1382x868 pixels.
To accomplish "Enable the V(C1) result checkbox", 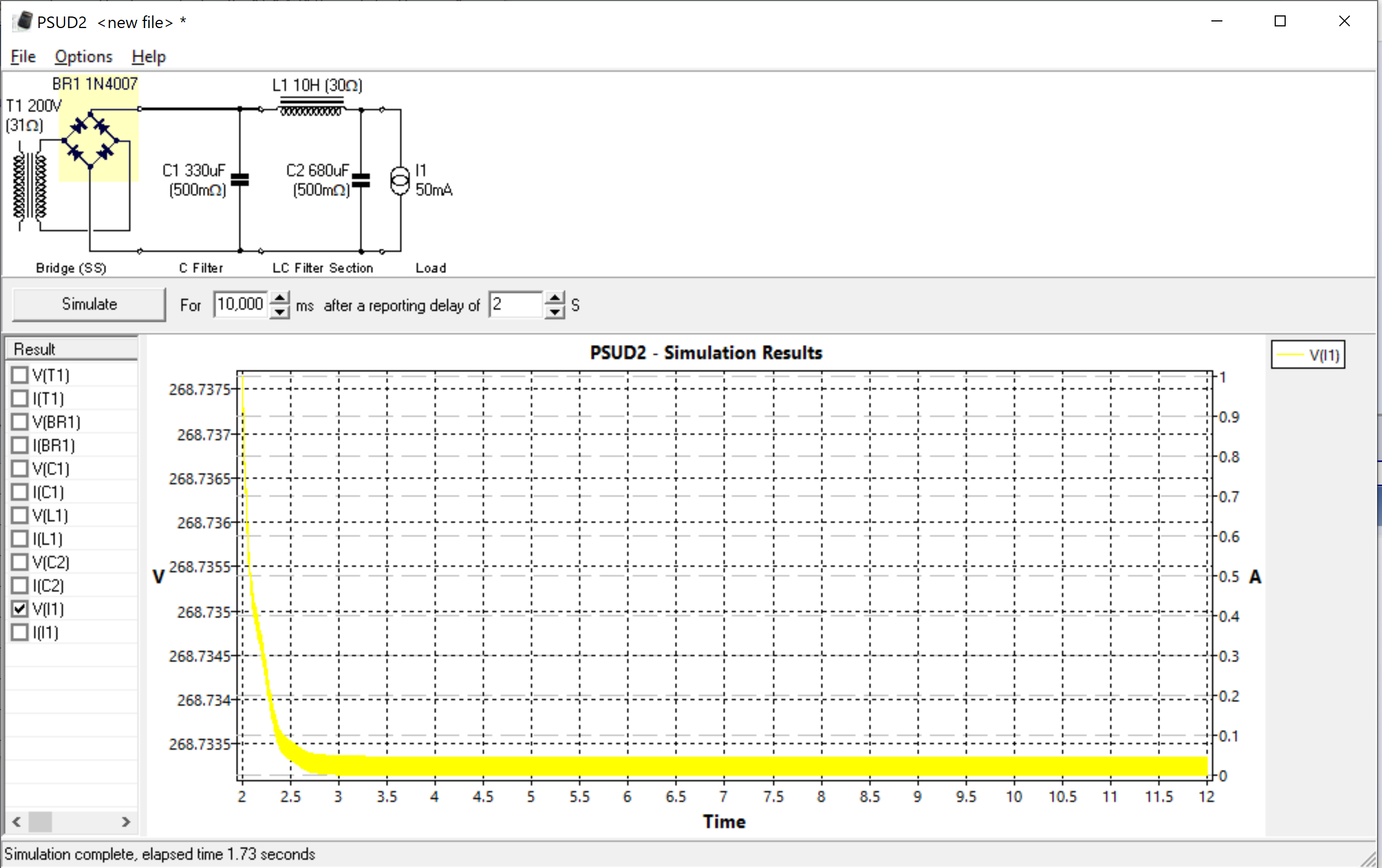I will (x=19, y=469).
